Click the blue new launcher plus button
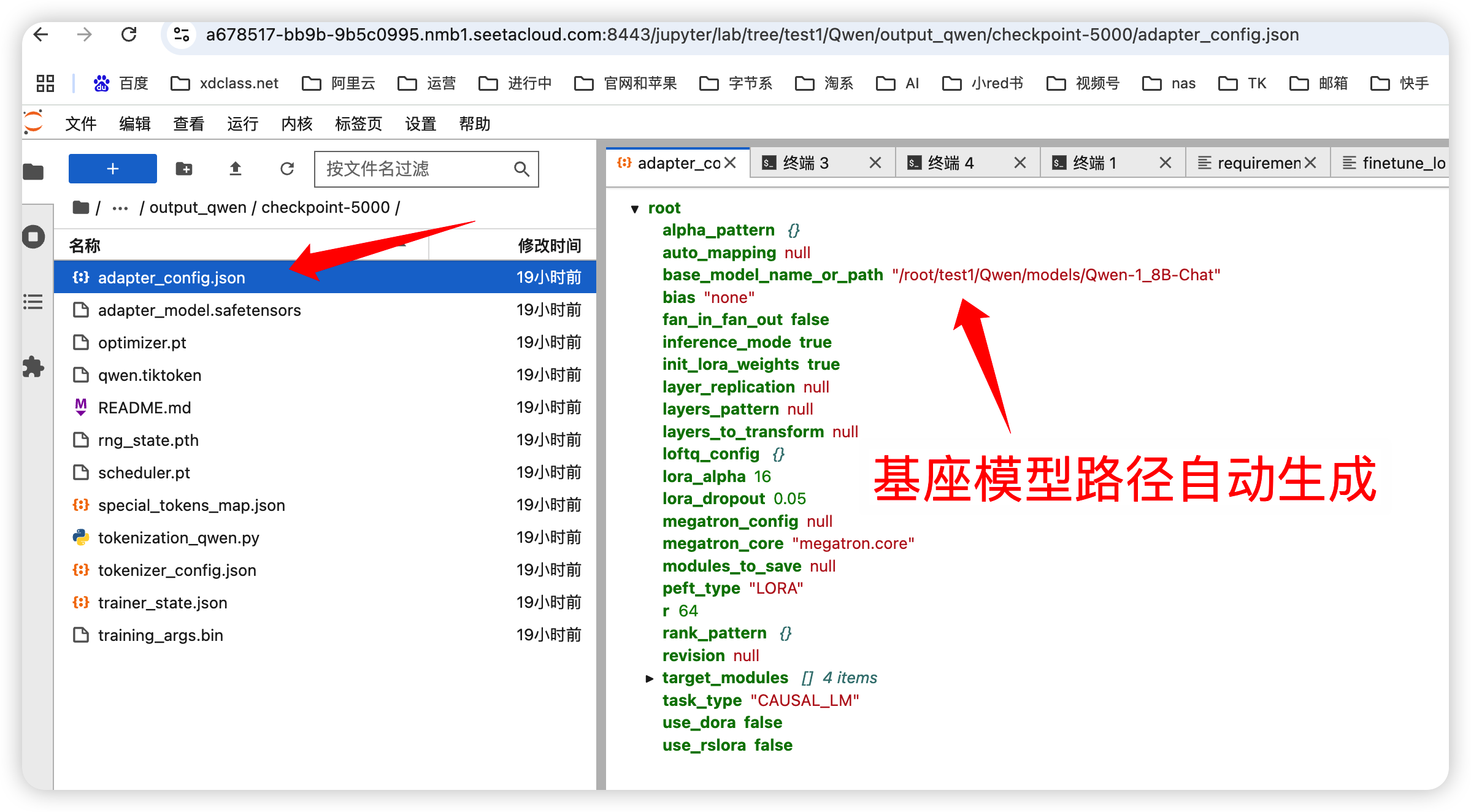This screenshot has width=1471, height=812. pyautogui.click(x=112, y=169)
